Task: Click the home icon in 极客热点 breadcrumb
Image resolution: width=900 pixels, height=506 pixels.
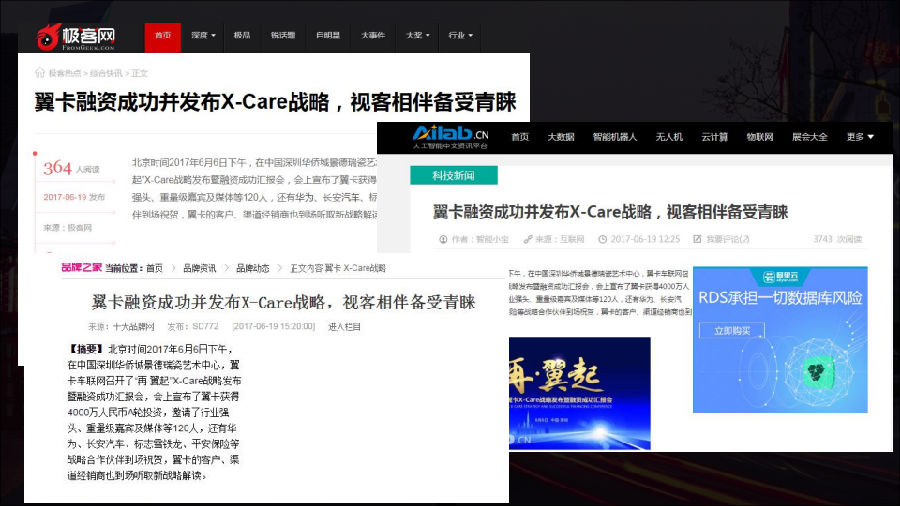Action: [40, 73]
